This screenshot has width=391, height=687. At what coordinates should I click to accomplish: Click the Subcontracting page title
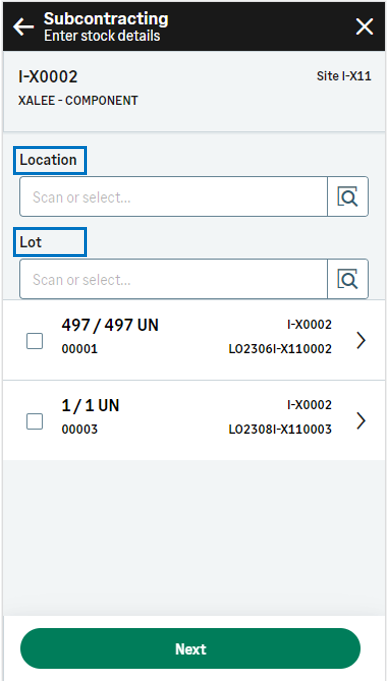[106, 19]
